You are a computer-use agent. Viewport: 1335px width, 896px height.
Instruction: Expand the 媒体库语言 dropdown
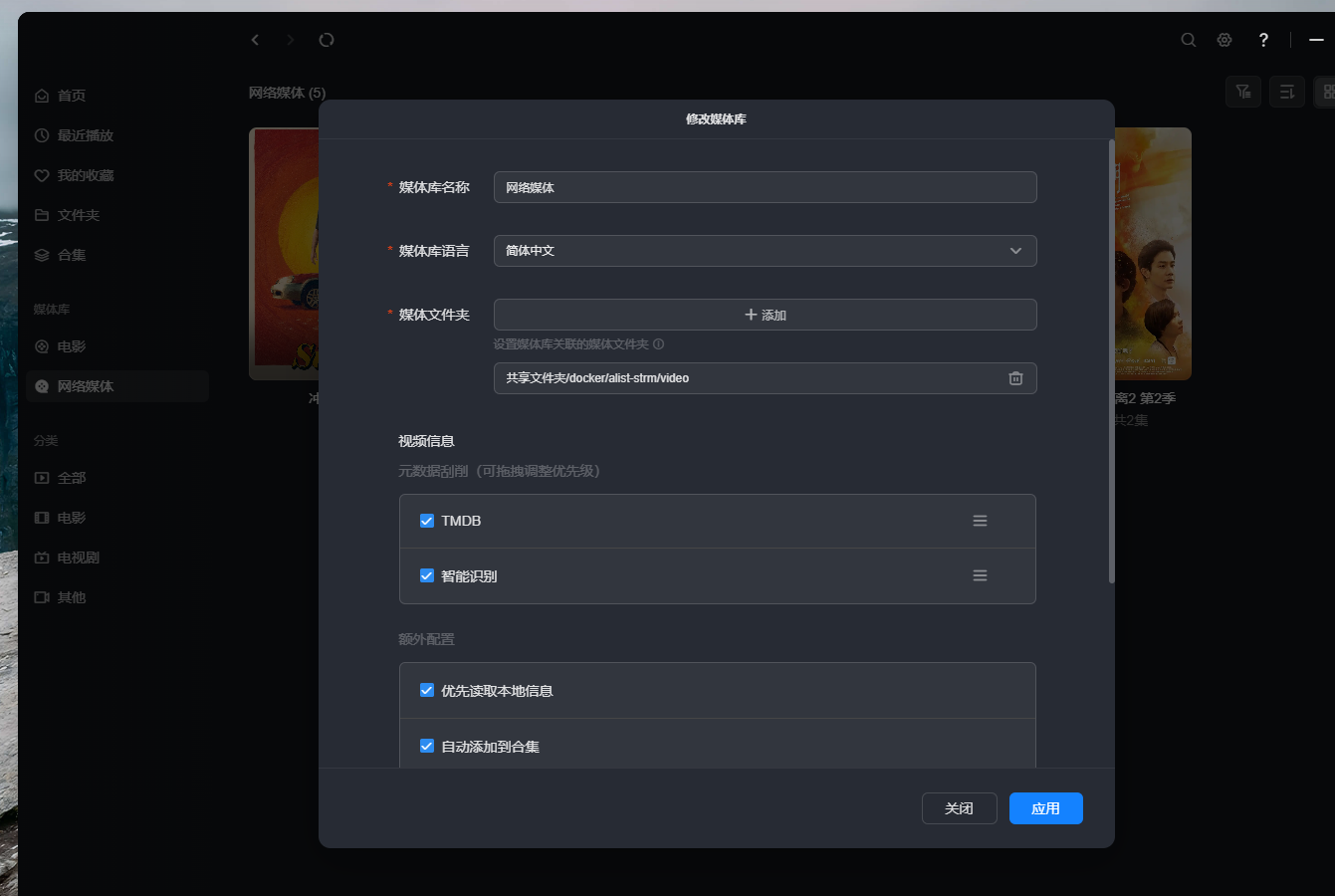pyautogui.click(x=765, y=251)
